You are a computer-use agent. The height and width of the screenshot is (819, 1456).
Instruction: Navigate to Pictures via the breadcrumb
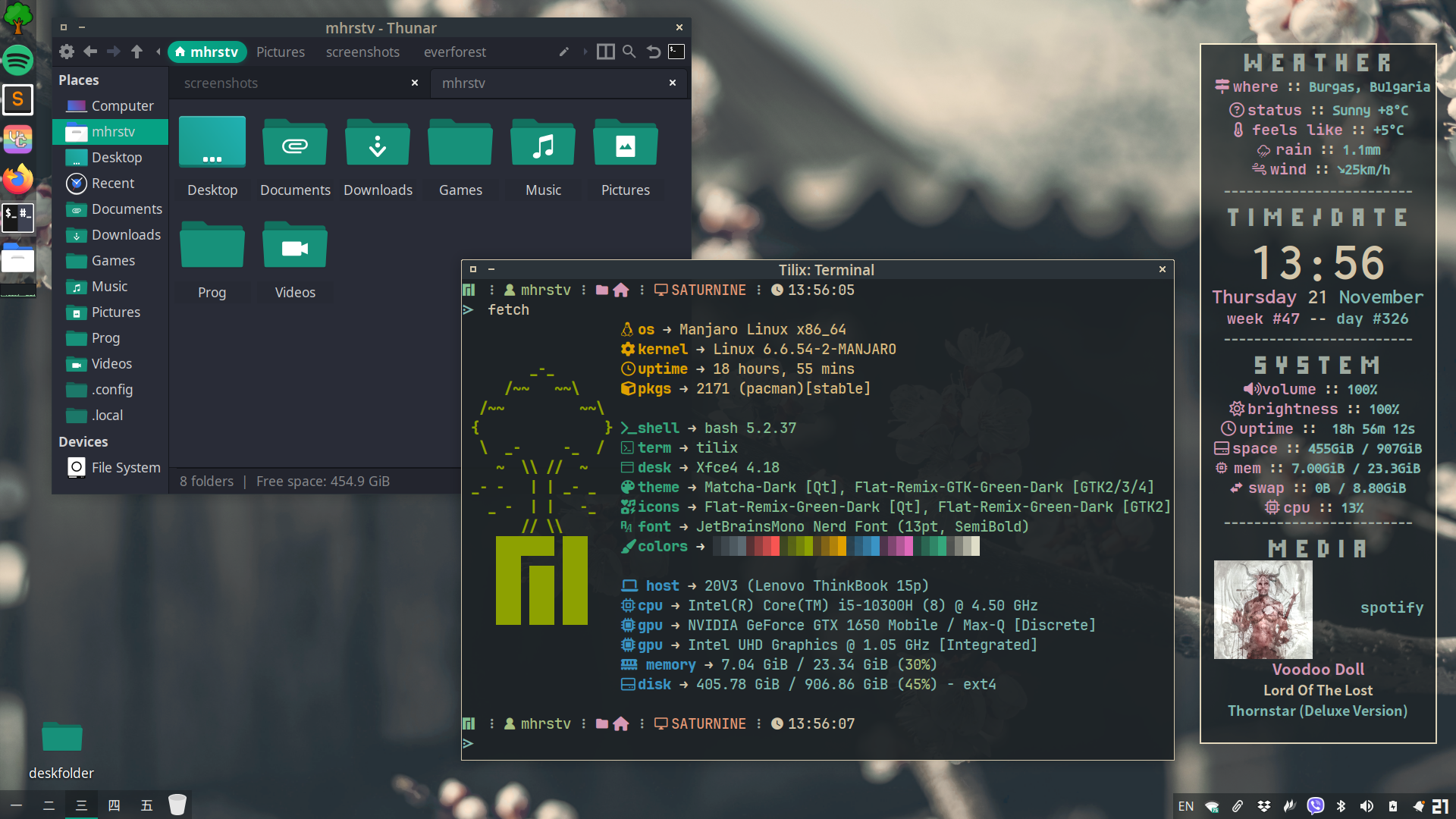[281, 52]
